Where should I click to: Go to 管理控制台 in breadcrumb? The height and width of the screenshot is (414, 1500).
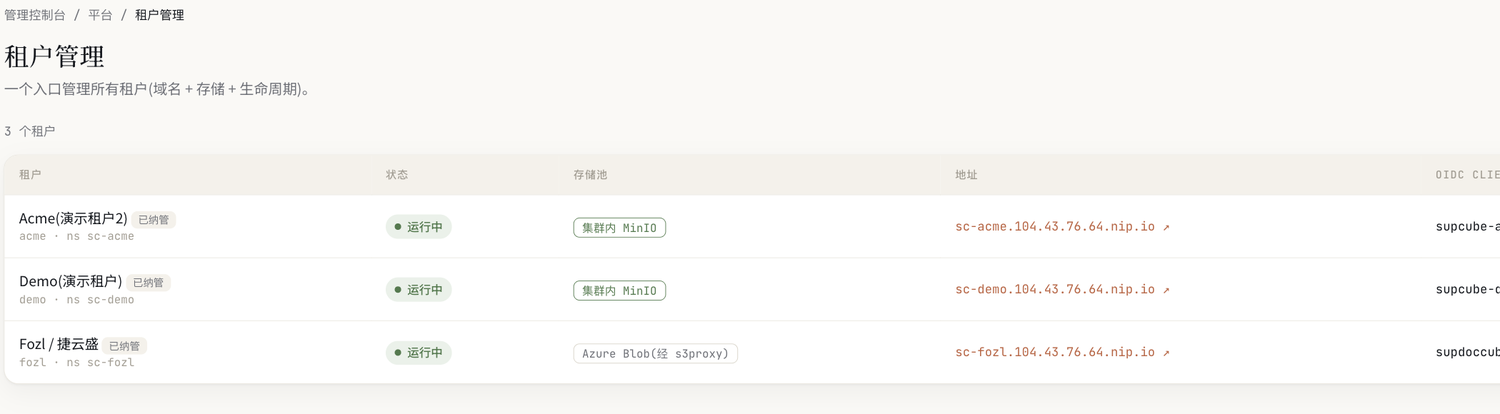[x=35, y=15]
